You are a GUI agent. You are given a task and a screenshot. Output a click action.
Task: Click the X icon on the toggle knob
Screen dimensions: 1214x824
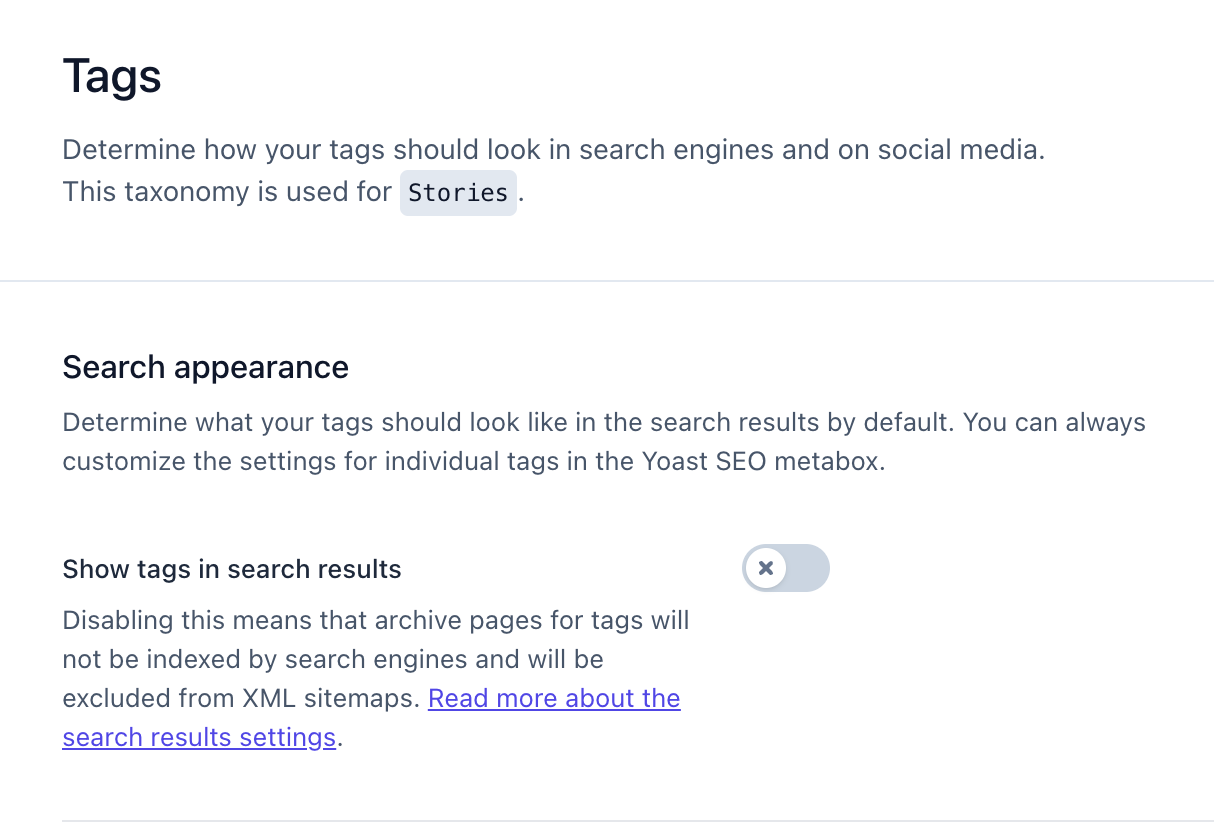pos(766,568)
